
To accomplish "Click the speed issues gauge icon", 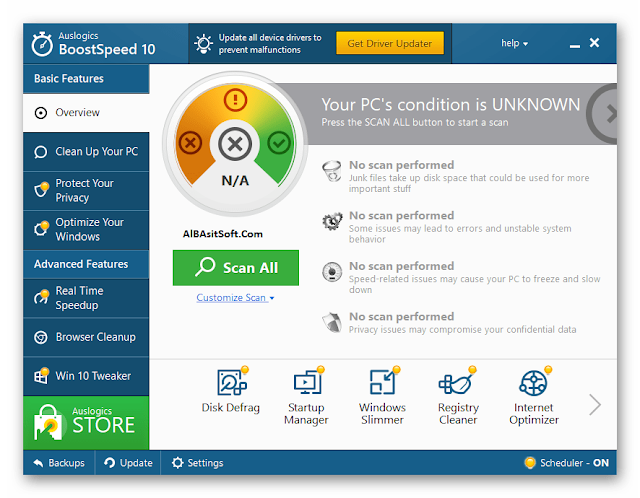I will point(332,272).
